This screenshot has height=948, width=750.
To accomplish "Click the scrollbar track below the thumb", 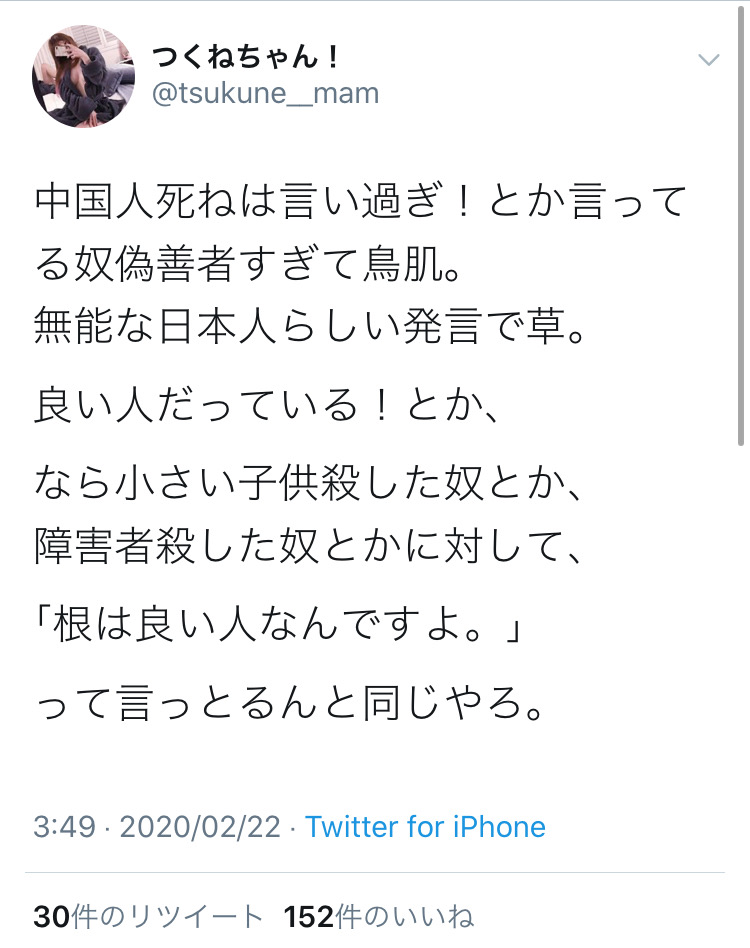I will point(742,695).
